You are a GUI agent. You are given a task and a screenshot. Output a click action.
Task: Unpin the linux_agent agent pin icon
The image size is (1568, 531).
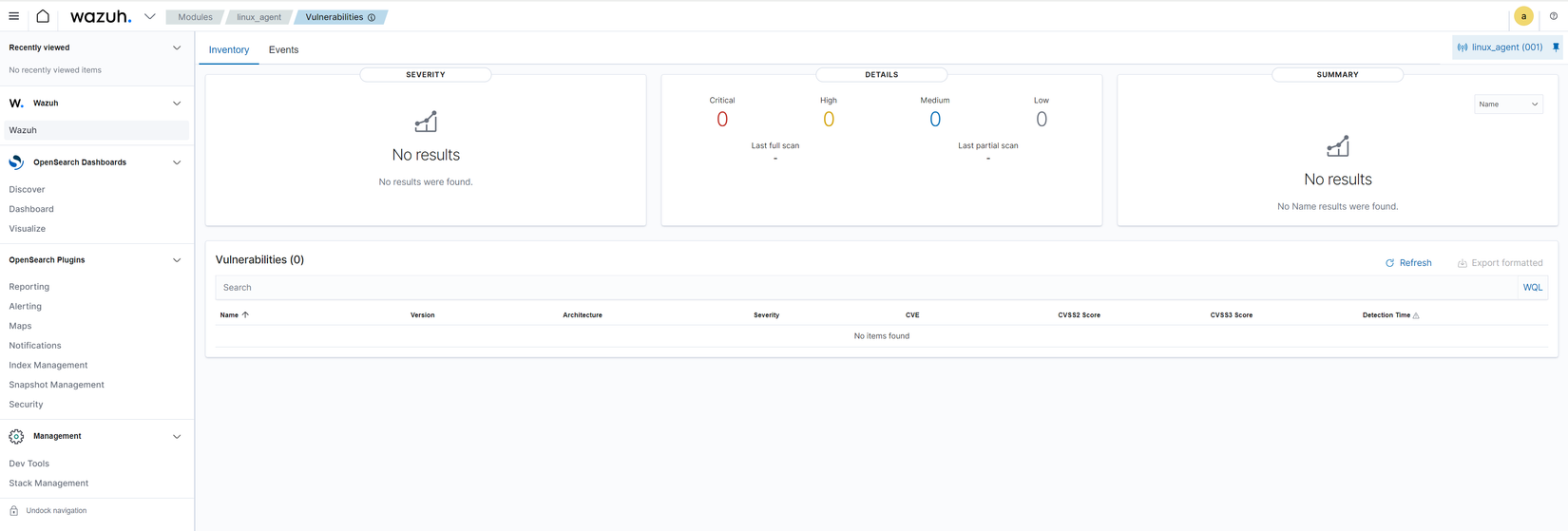(x=1556, y=47)
